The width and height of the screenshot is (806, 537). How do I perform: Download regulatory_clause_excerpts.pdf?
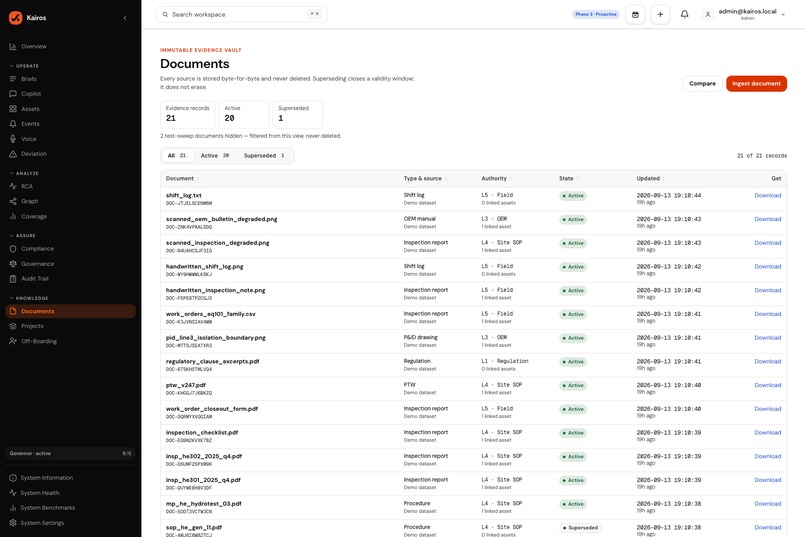(x=767, y=361)
